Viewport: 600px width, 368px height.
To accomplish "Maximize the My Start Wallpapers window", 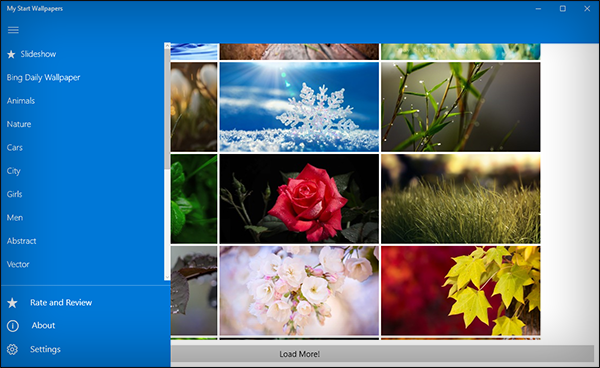I will 562,8.
